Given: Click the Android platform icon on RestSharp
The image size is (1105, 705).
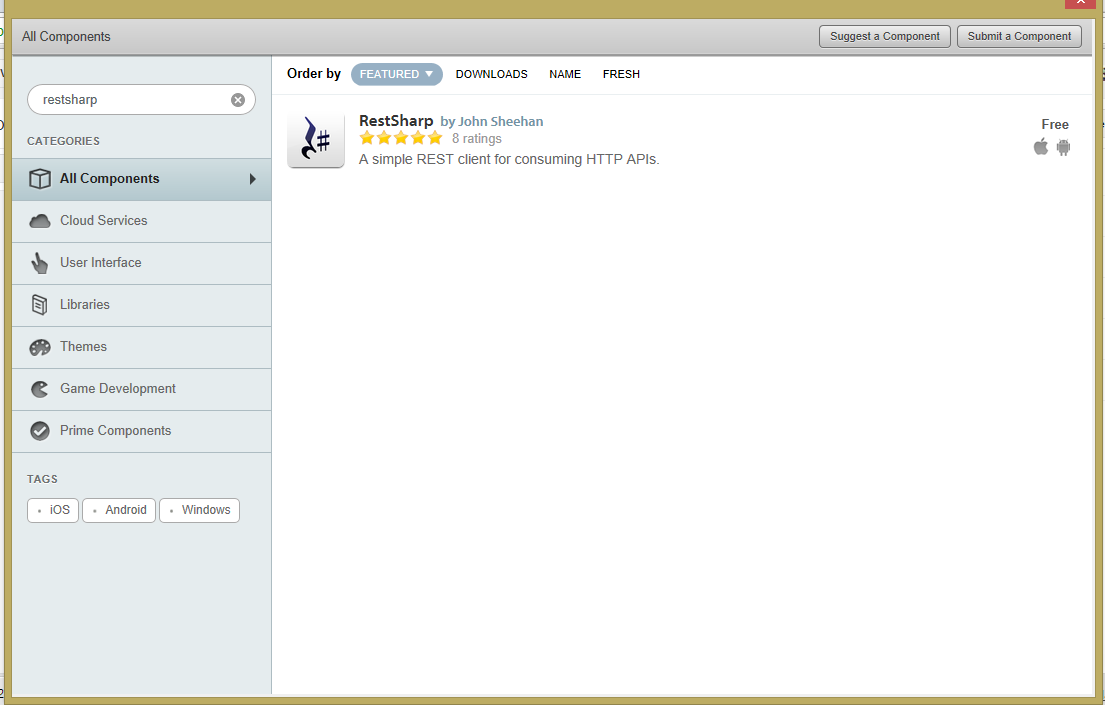Looking at the screenshot, I should coord(1063,147).
